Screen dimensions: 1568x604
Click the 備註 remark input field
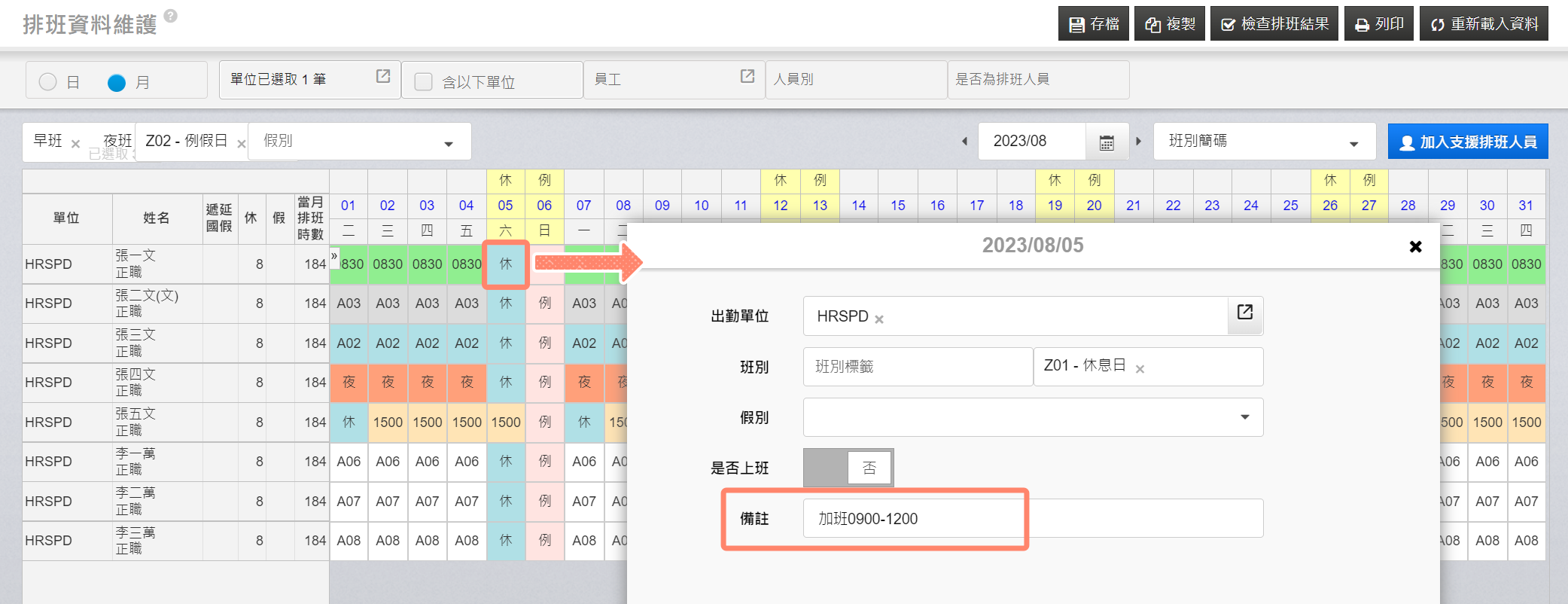(1032, 519)
